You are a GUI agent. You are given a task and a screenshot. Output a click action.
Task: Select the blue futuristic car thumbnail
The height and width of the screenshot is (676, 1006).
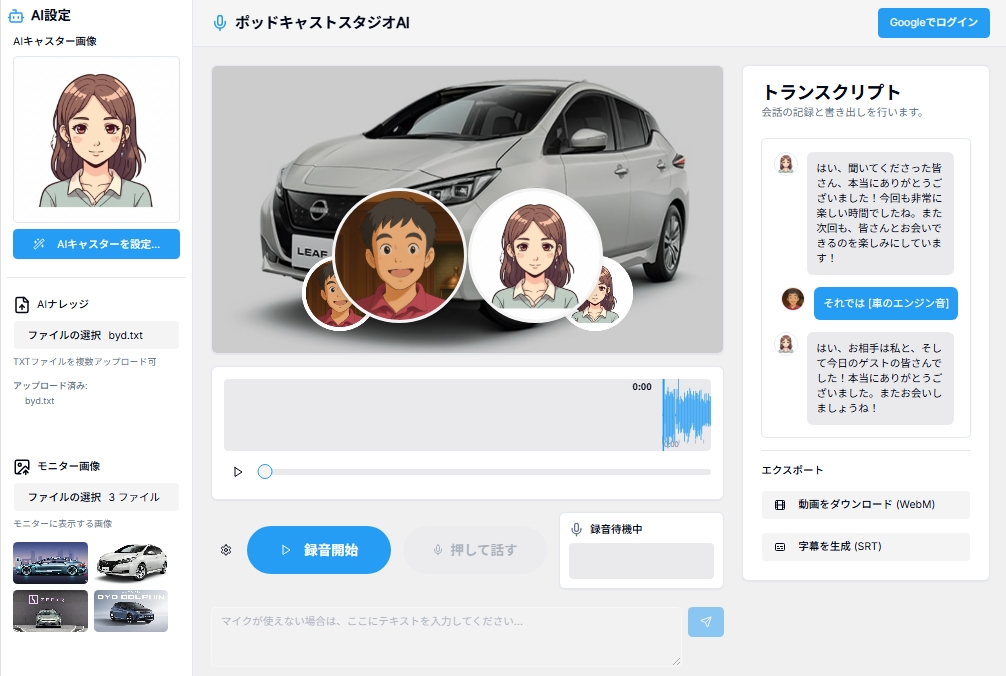51,562
